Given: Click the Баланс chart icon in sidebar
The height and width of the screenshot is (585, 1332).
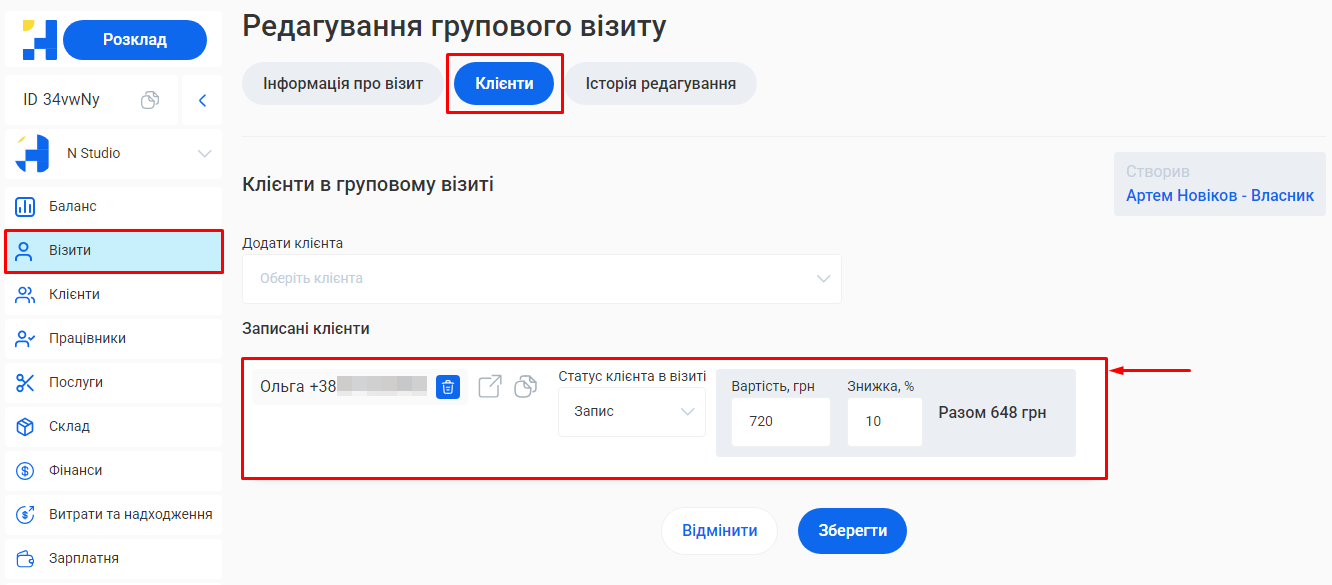Looking at the screenshot, I should coord(27,206).
